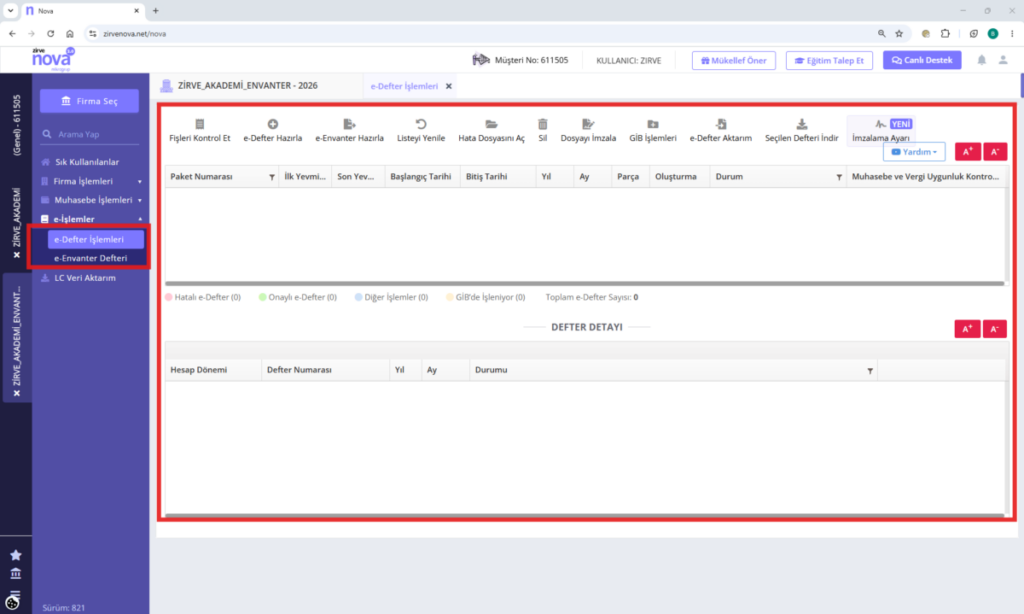Open Canlı Destek button
The height and width of the screenshot is (614, 1024).
922,60
